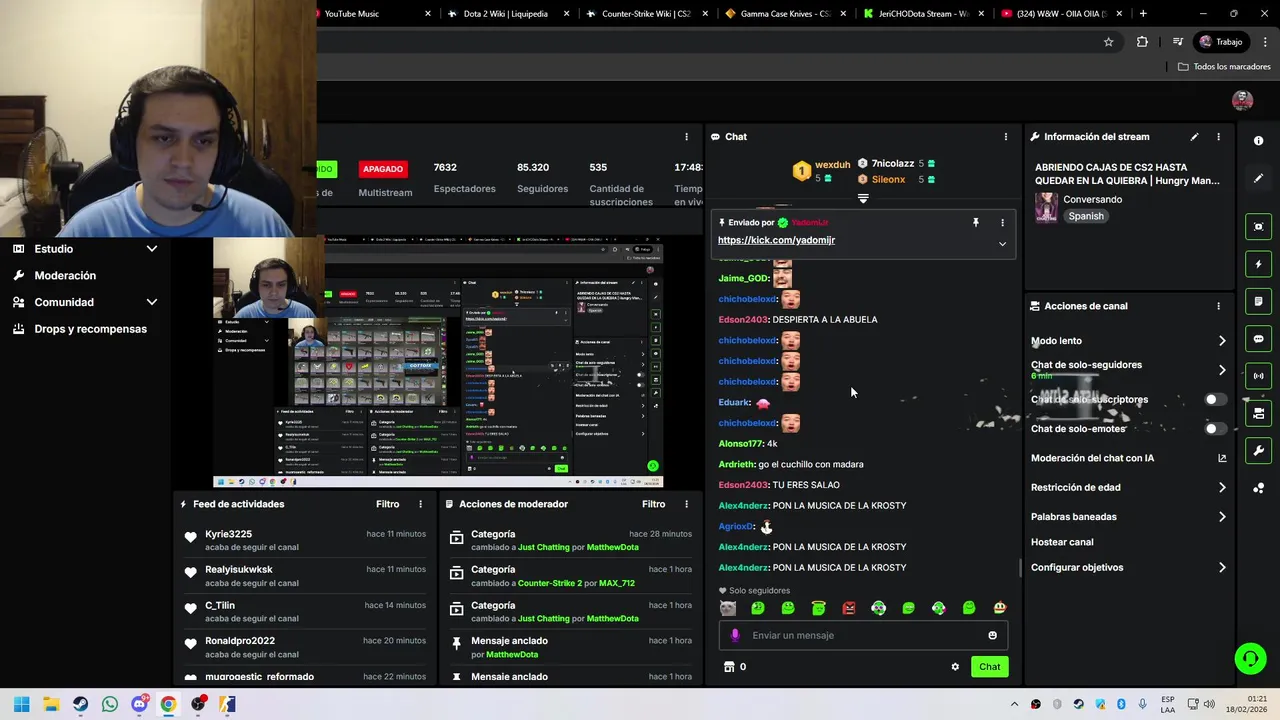Click the wrench icon in right sidebar
The width and height of the screenshot is (1280, 720).
pyautogui.click(x=1258, y=450)
